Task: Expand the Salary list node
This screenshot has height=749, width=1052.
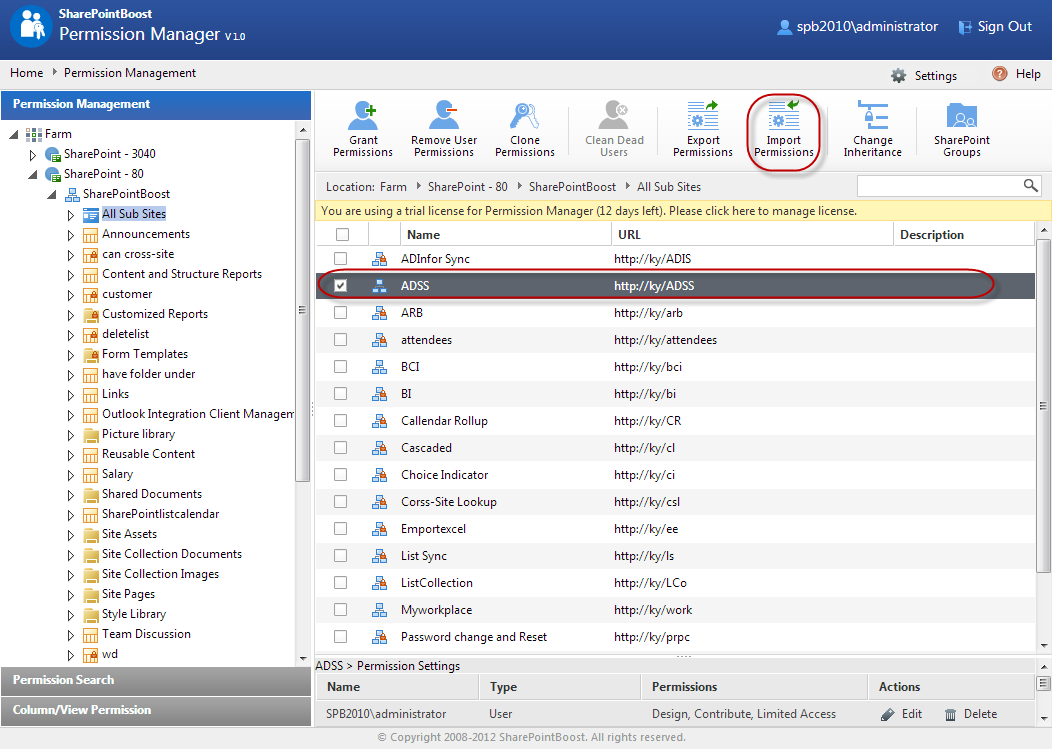Action: (70, 475)
